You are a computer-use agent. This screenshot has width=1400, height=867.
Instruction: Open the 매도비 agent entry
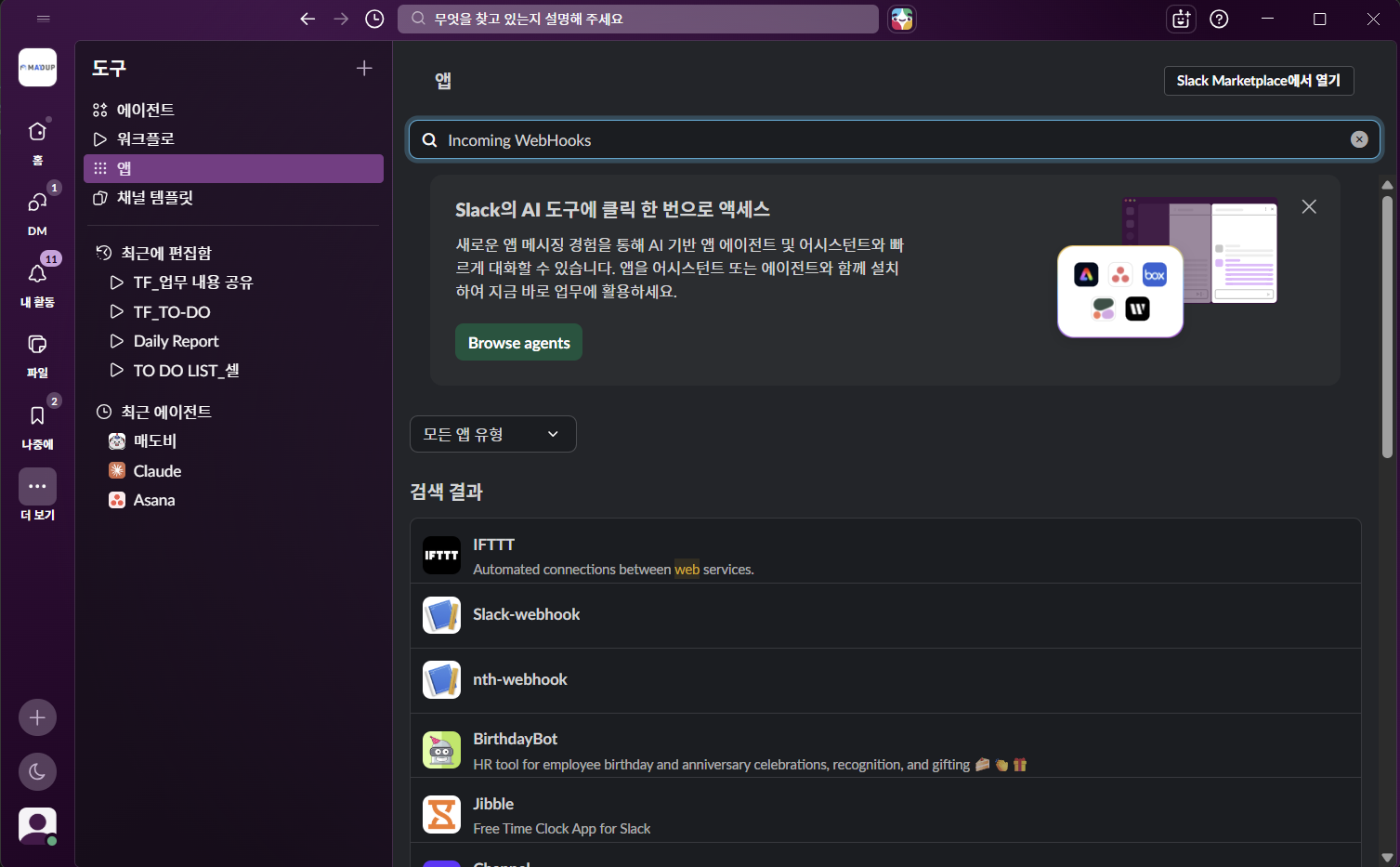233,441
